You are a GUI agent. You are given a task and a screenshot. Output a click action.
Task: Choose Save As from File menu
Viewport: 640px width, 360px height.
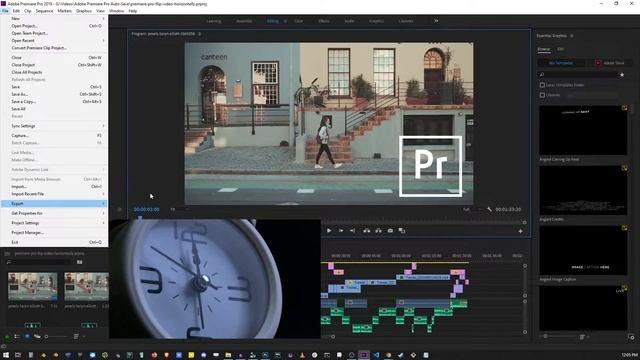tap(54, 94)
